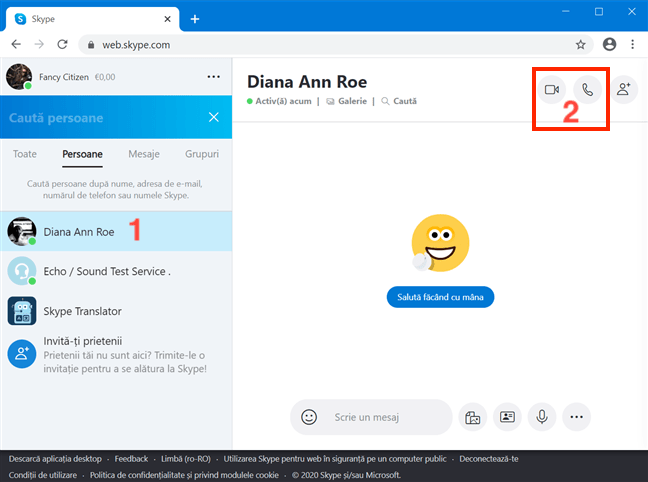
Task: Click the €0,00 Skype credit balance
Action: point(105,77)
